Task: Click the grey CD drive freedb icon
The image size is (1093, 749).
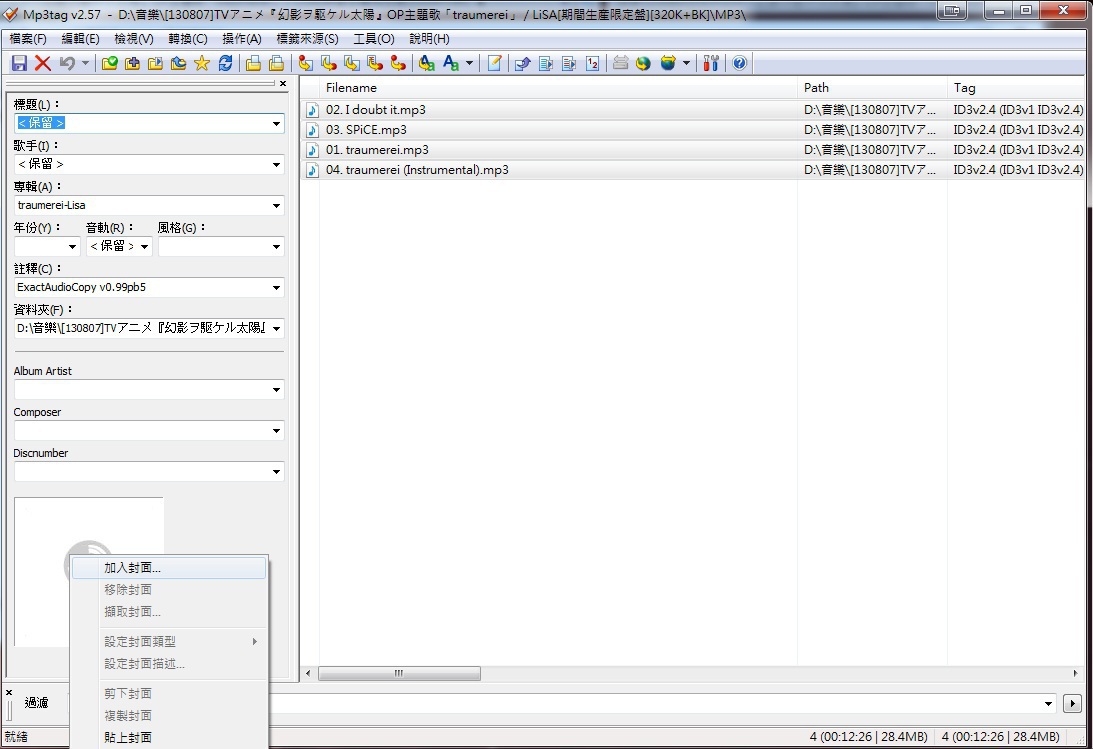Action: coord(620,63)
